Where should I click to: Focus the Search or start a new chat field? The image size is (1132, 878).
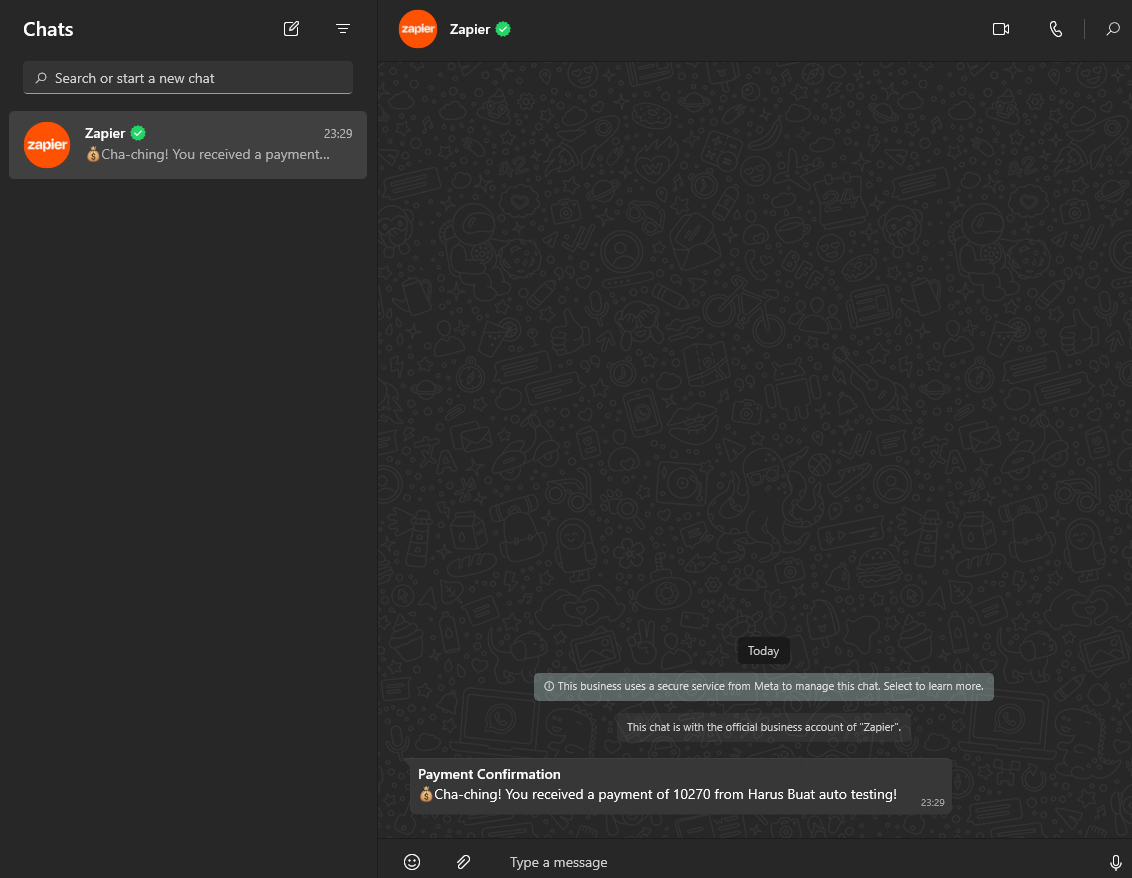[x=188, y=77]
